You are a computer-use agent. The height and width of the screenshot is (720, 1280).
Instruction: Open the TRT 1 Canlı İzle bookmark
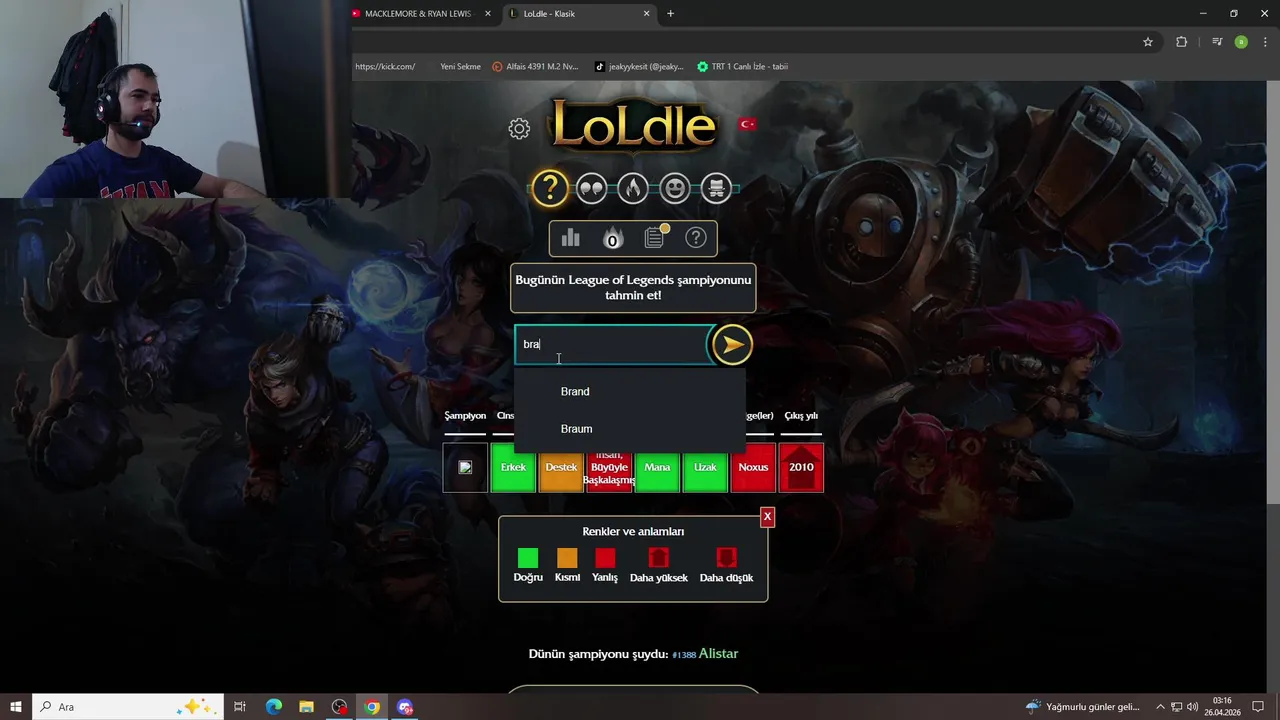(743, 67)
